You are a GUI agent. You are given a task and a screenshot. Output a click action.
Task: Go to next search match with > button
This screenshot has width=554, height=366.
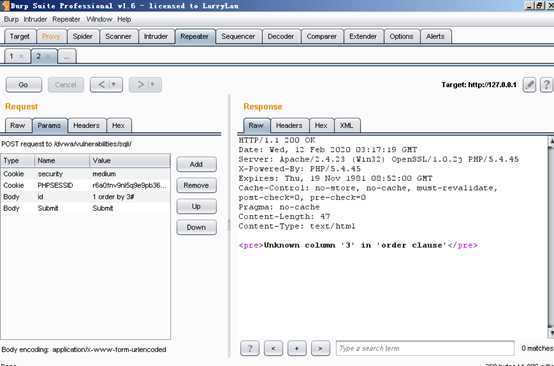click(x=320, y=348)
